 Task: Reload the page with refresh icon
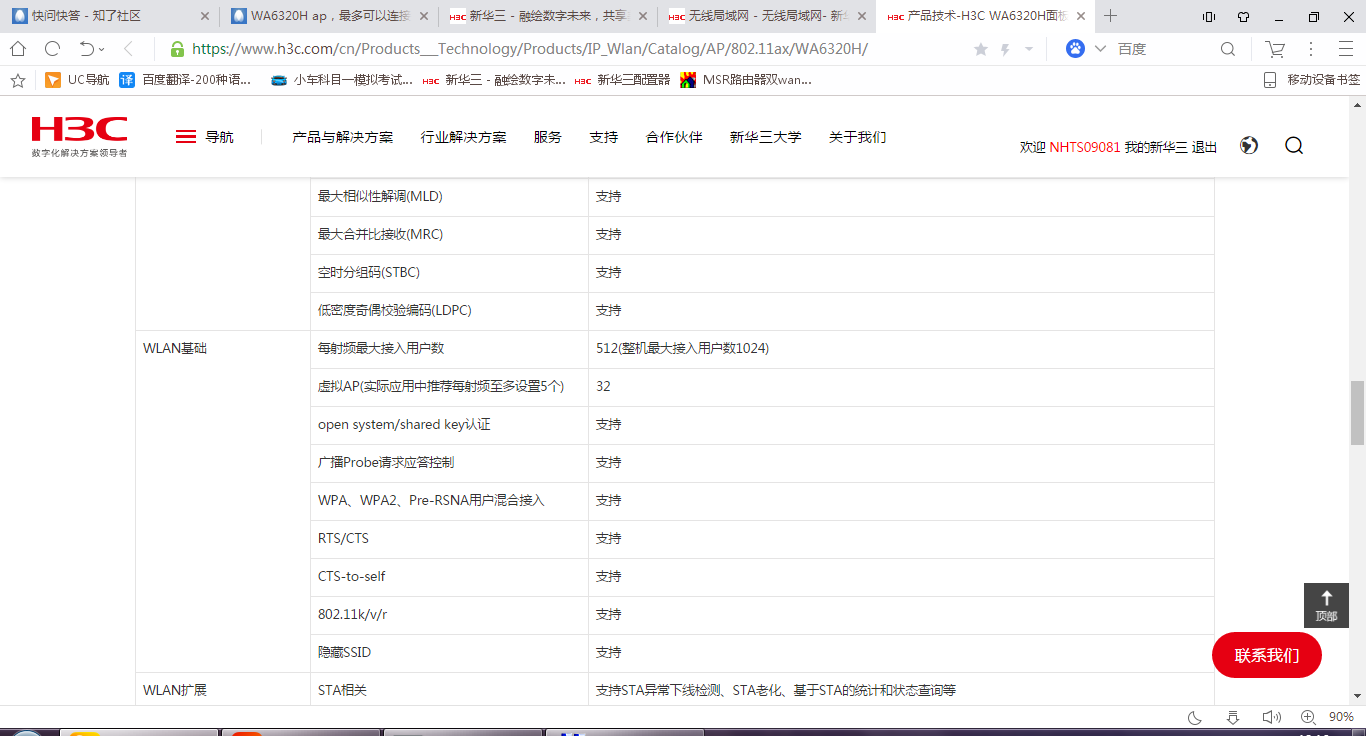tap(52, 49)
